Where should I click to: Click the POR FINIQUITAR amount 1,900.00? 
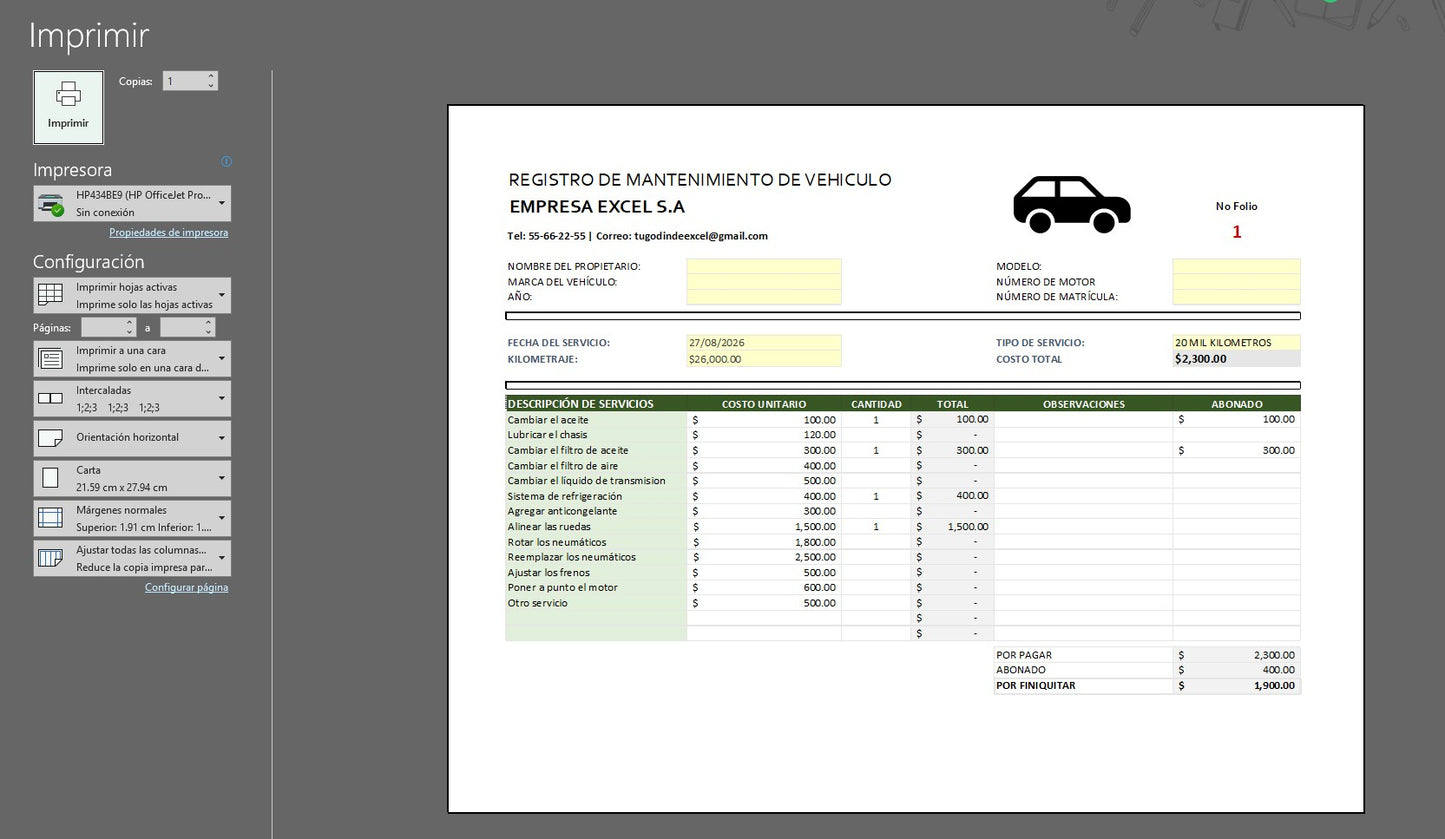pyautogui.click(x=1274, y=686)
